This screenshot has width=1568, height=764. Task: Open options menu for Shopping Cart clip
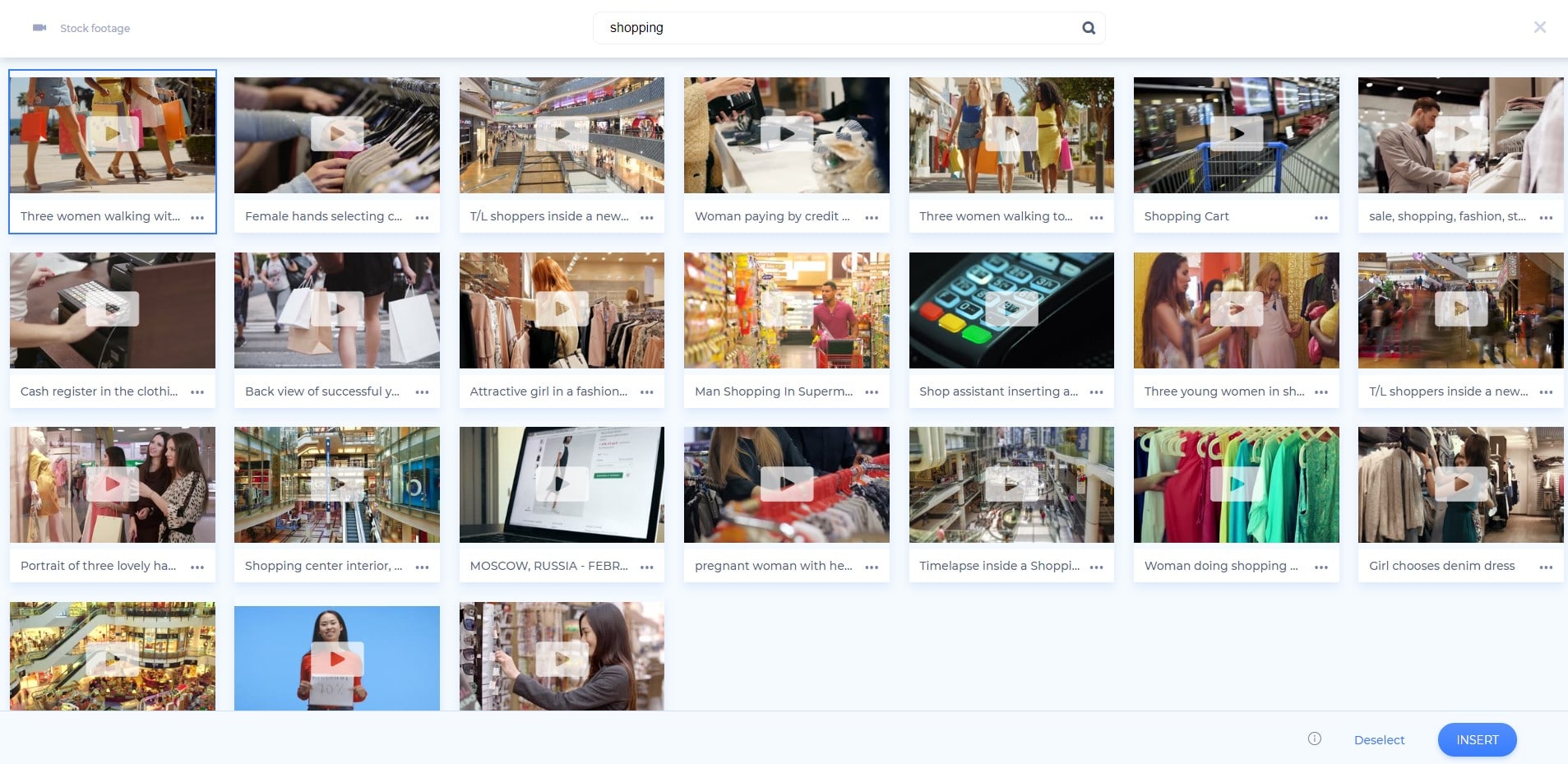[x=1321, y=217]
